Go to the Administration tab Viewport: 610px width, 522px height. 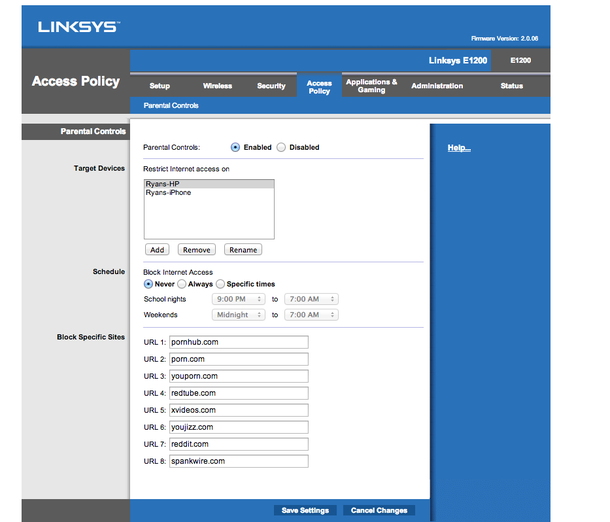tap(437, 86)
